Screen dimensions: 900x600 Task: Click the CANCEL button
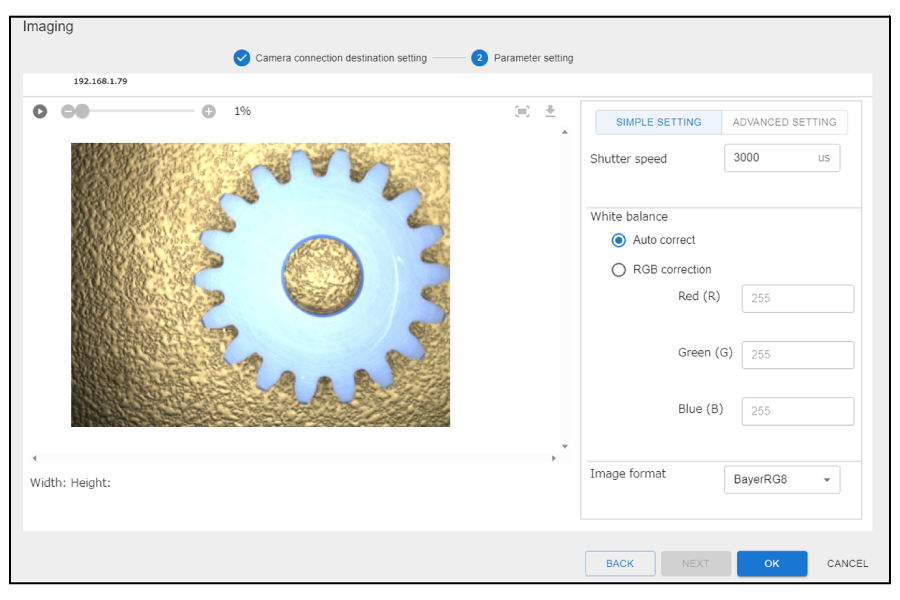[847, 563]
